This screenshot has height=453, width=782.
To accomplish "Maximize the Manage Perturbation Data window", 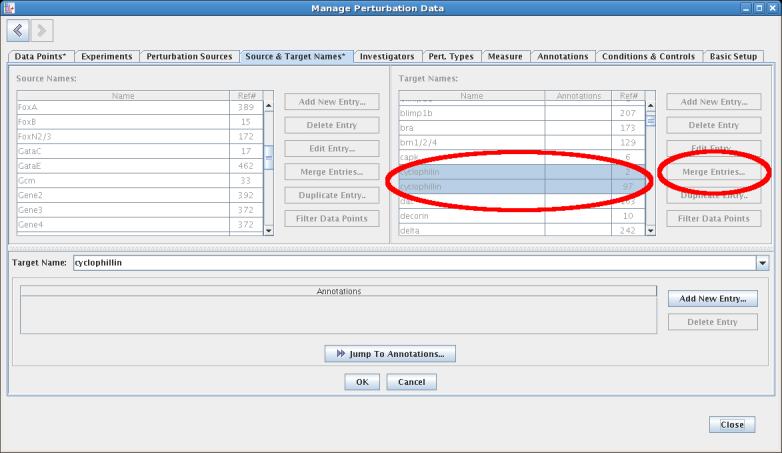I will [758, 8].
